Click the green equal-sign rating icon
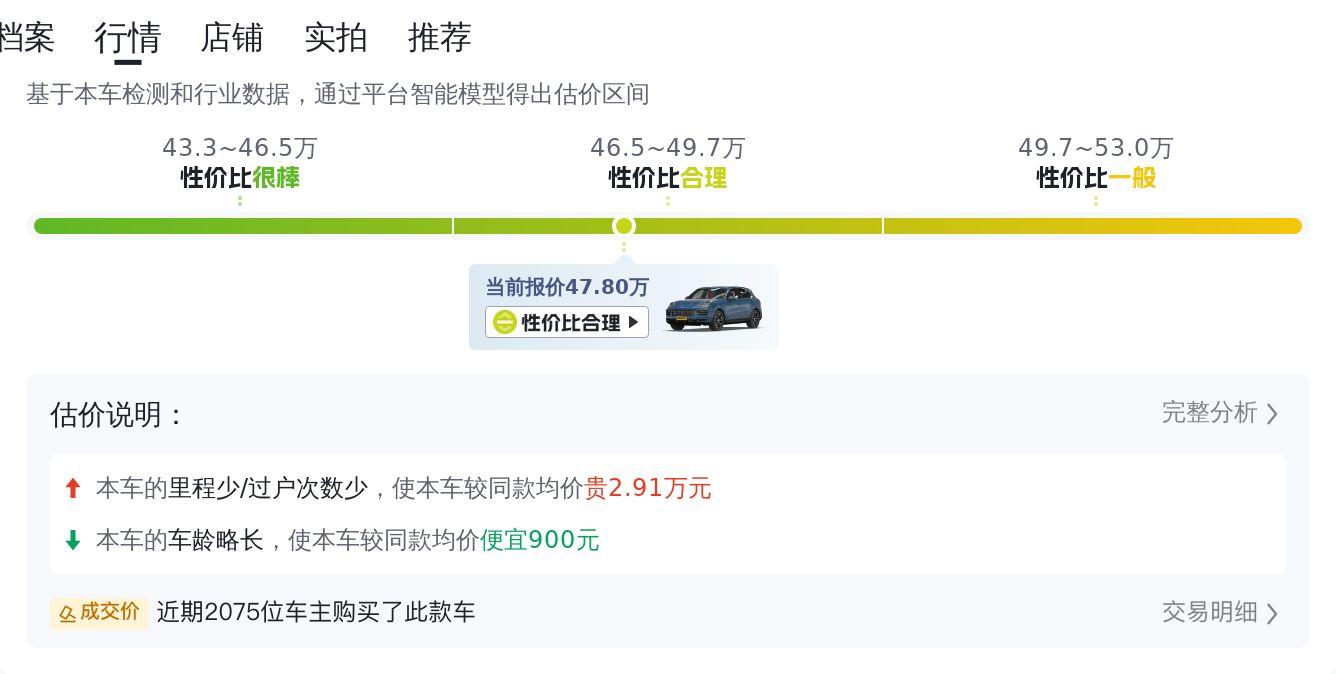Screen dimensions: 1336x674 [x=505, y=322]
